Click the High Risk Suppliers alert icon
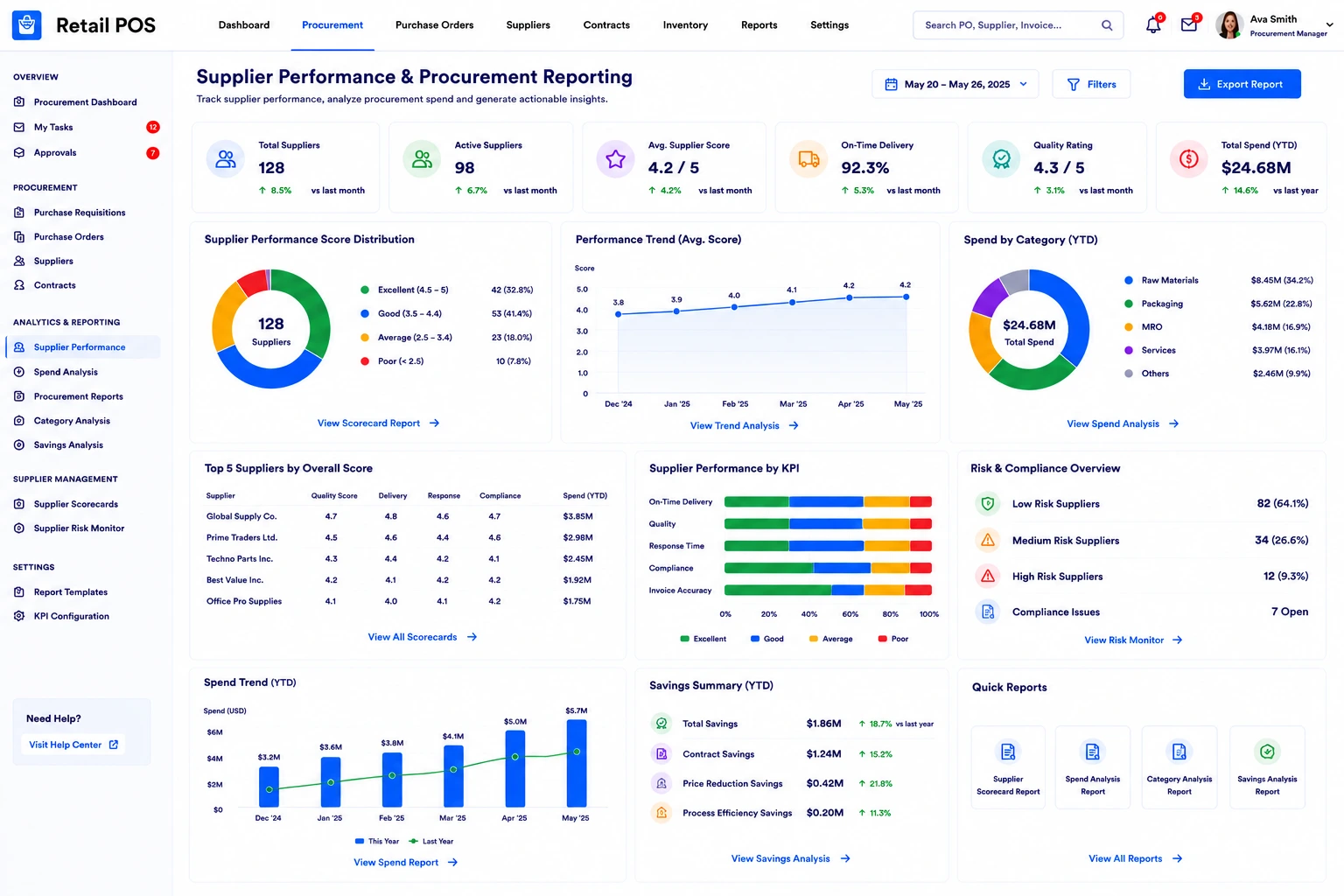This screenshot has height=896, width=1344. (x=988, y=576)
